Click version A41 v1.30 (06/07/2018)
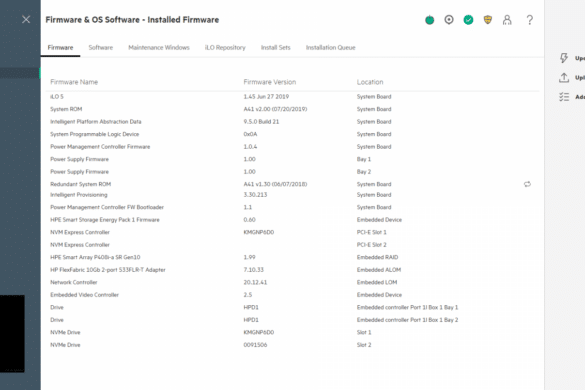 coord(275,184)
